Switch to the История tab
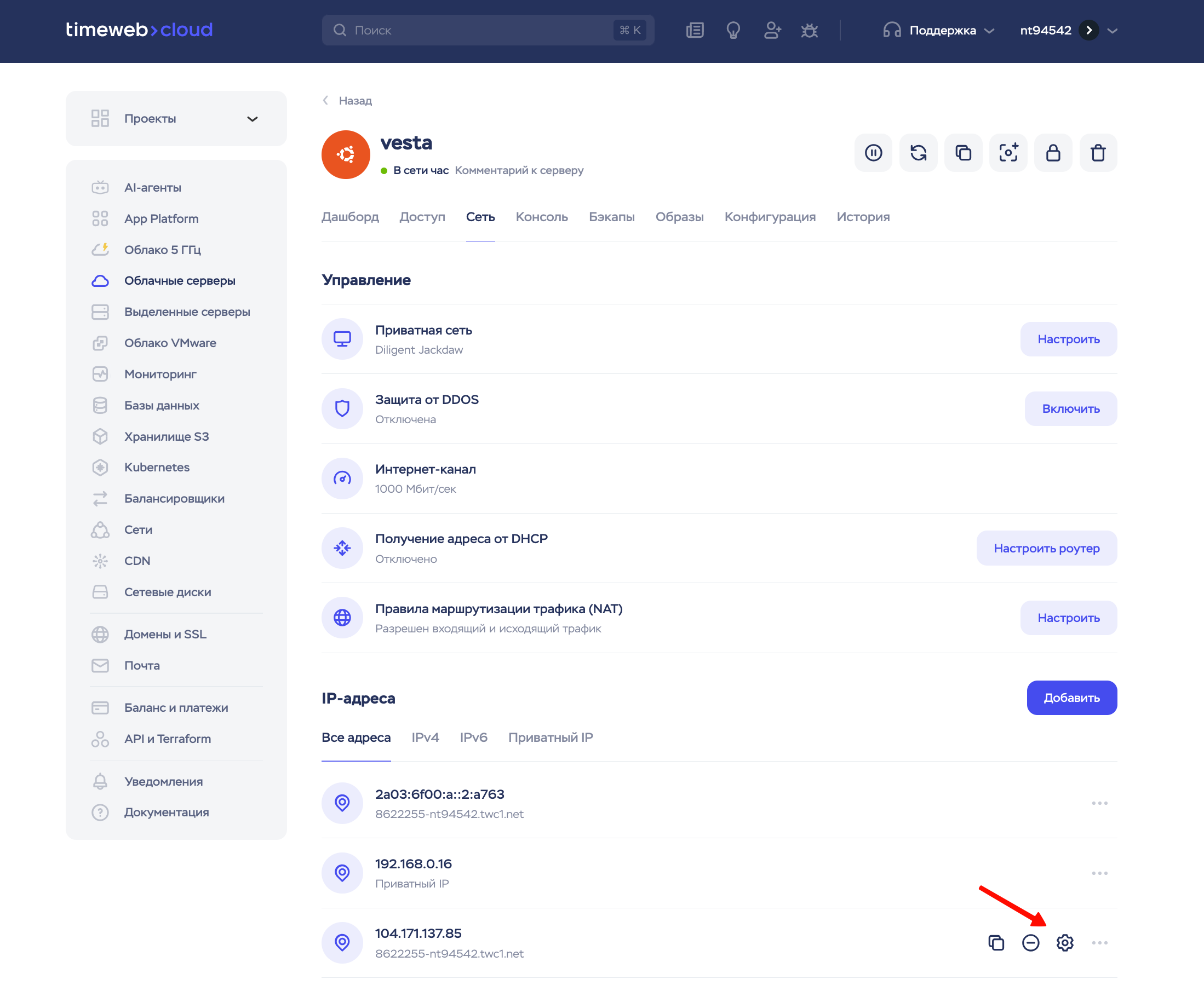Viewport: 1204px width, 991px height. coord(863,217)
